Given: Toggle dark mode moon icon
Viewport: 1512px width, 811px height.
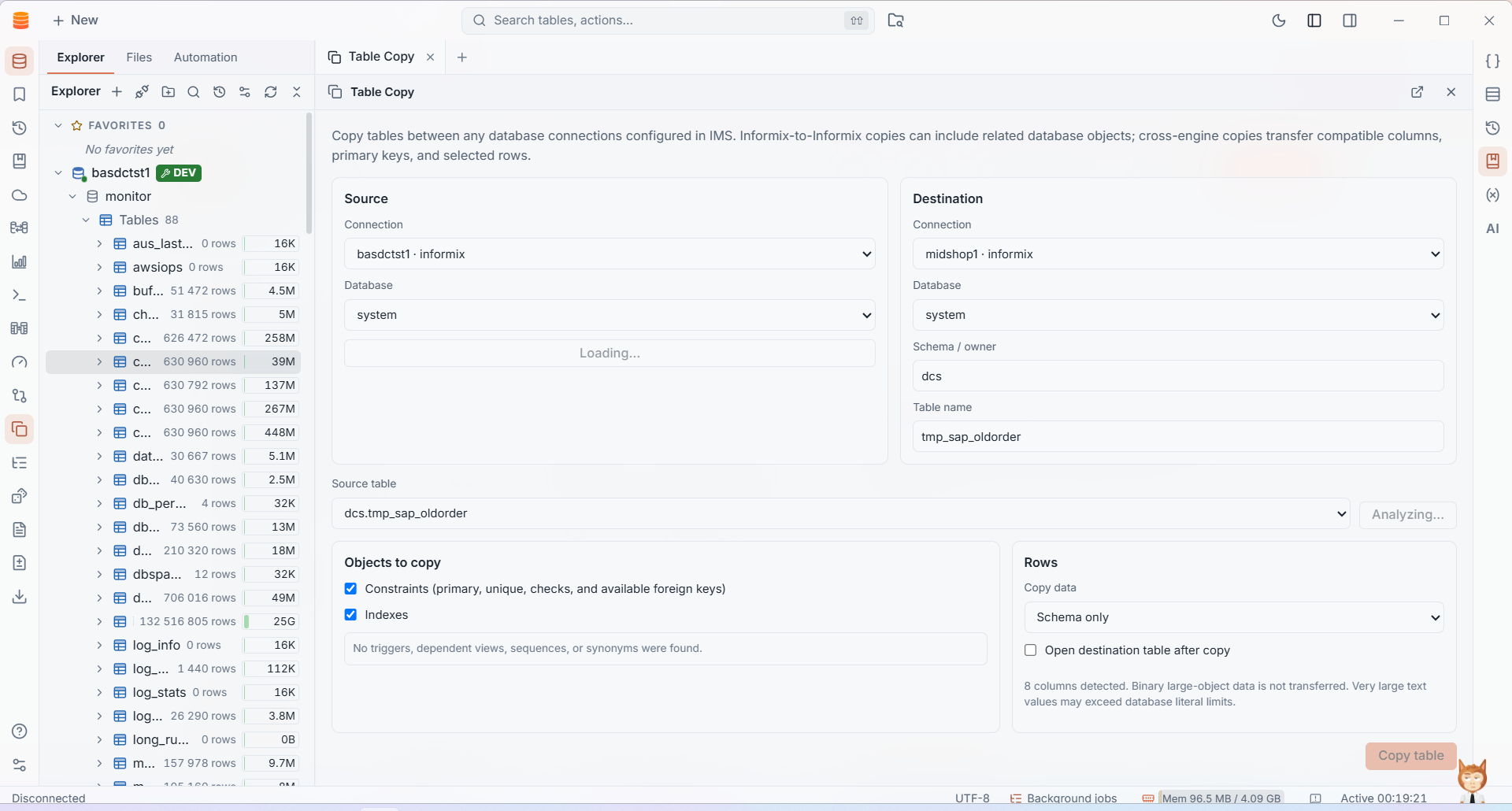Looking at the screenshot, I should (1279, 20).
